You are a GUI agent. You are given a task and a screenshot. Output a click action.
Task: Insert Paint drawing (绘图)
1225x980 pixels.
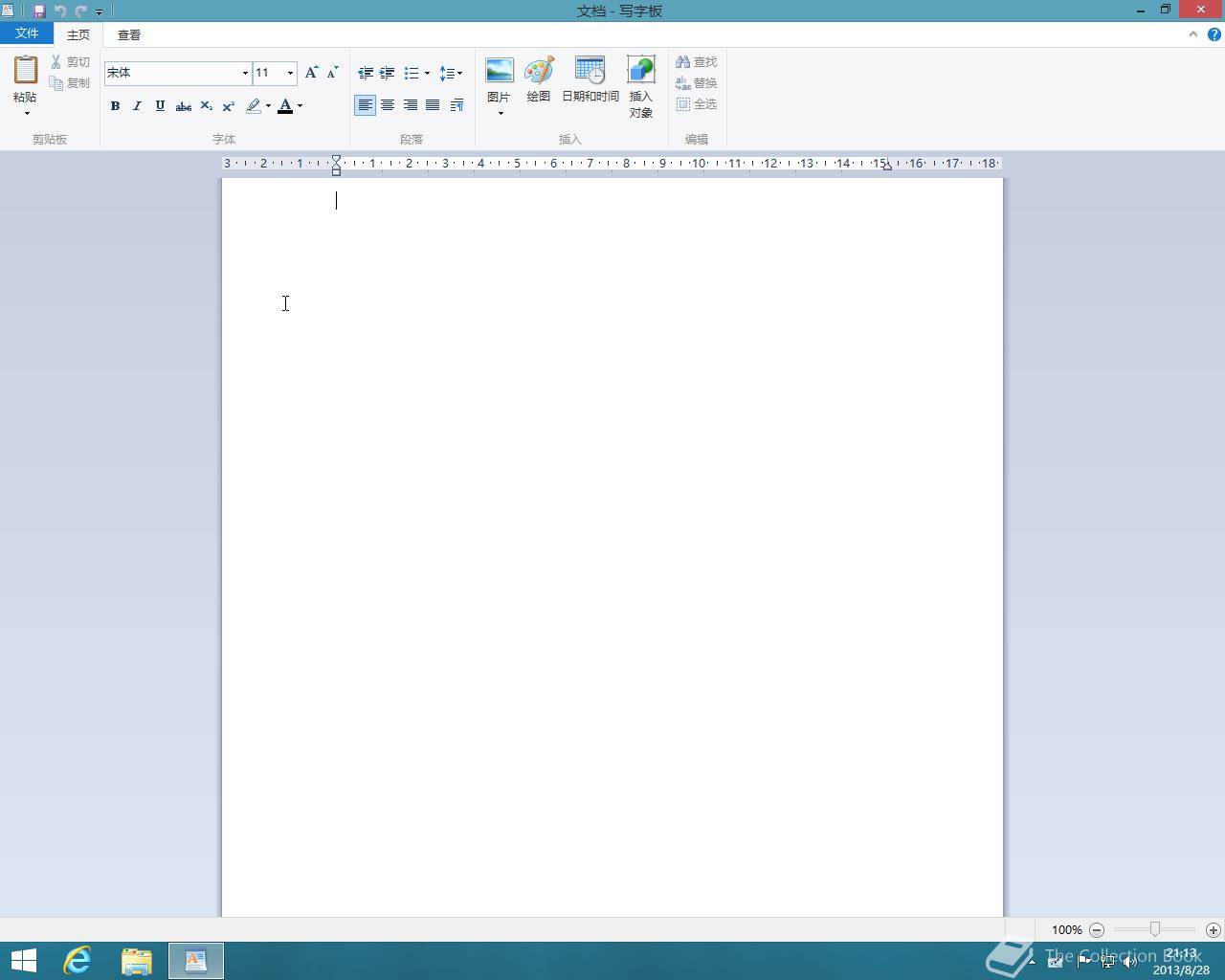point(539,79)
